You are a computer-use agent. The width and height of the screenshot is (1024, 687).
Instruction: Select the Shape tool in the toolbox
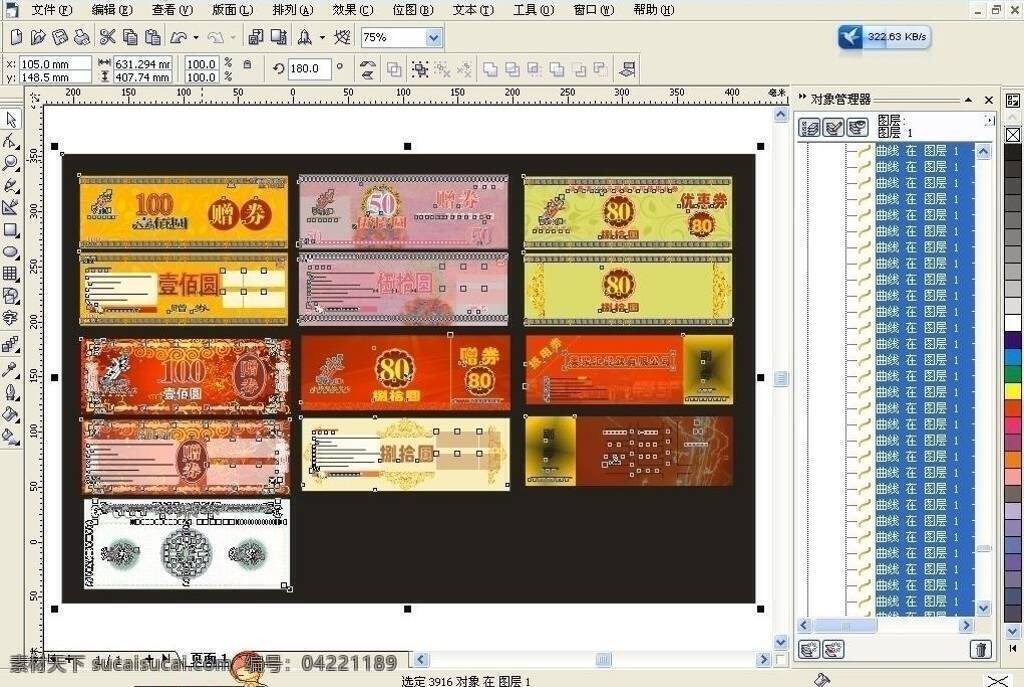point(11,141)
